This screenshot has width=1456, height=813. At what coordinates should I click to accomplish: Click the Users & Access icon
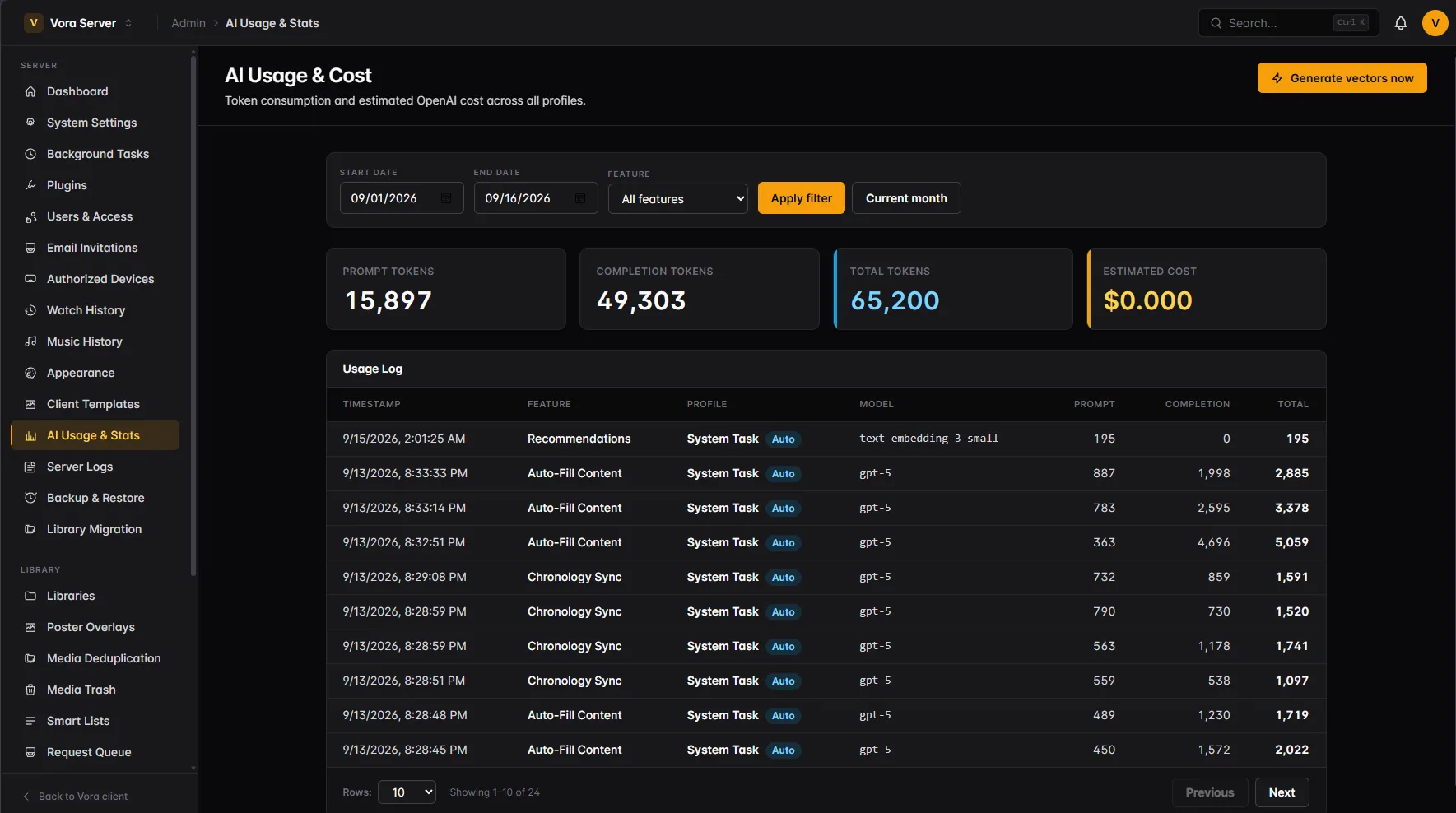click(x=30, y=216)
